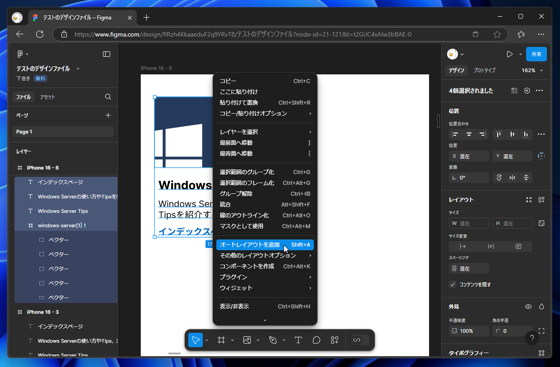The width and height of the screenshot is (560, 367).
Task: Switch to Dev Mode code toggle
Action: click(357, 340)
